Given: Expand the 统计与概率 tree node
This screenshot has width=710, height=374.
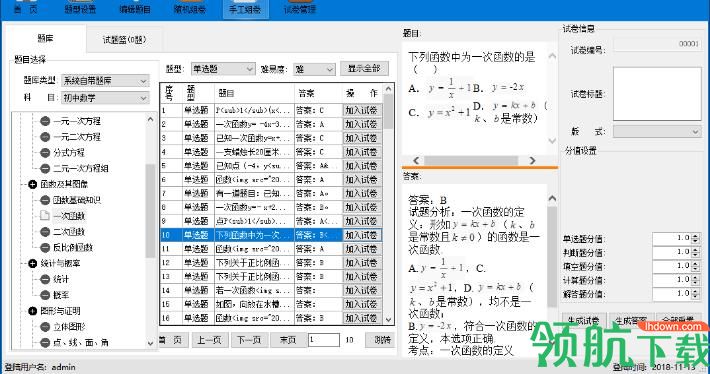Looking at the screenshot, I should [x=32, y=264].
